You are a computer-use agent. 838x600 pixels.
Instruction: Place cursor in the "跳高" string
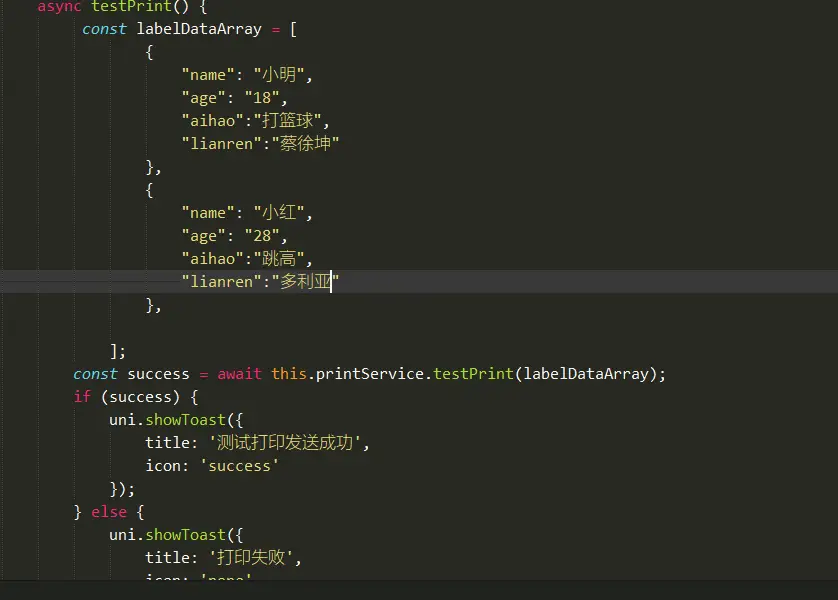[281, 259]
